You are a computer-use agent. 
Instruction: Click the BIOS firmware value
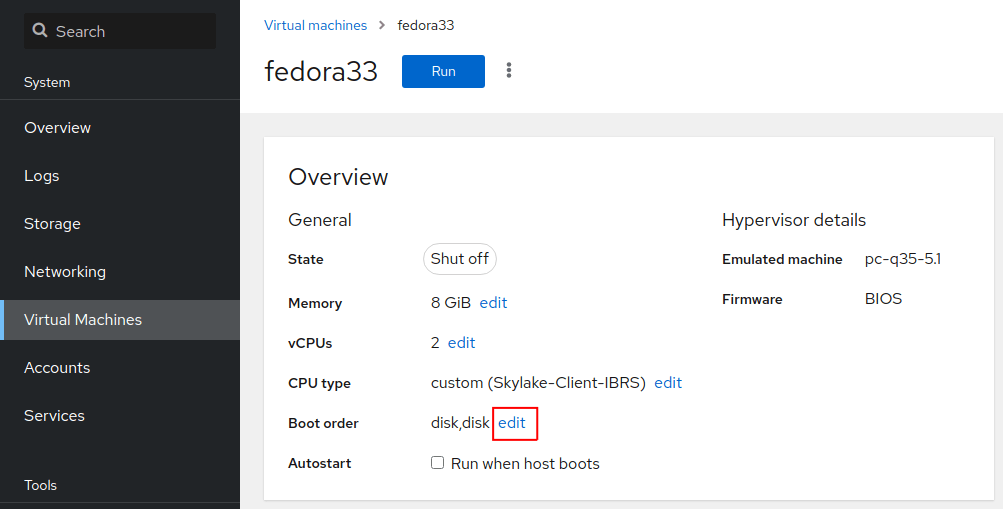point(883,299)
